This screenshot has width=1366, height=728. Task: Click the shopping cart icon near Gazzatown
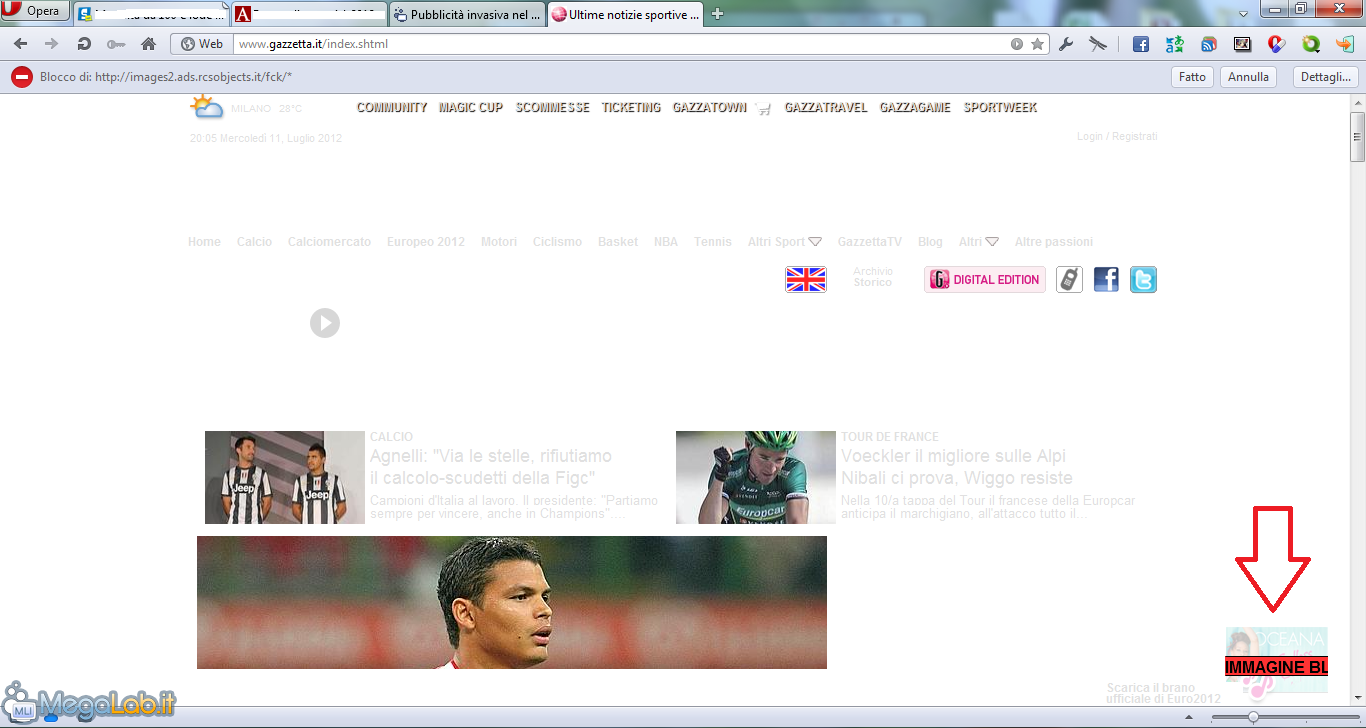764,108
